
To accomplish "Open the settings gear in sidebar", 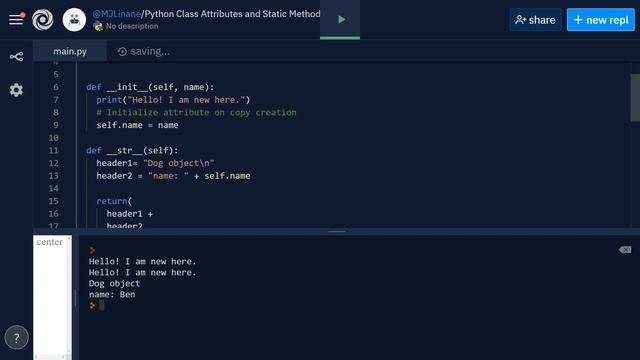I will point(16,90).
